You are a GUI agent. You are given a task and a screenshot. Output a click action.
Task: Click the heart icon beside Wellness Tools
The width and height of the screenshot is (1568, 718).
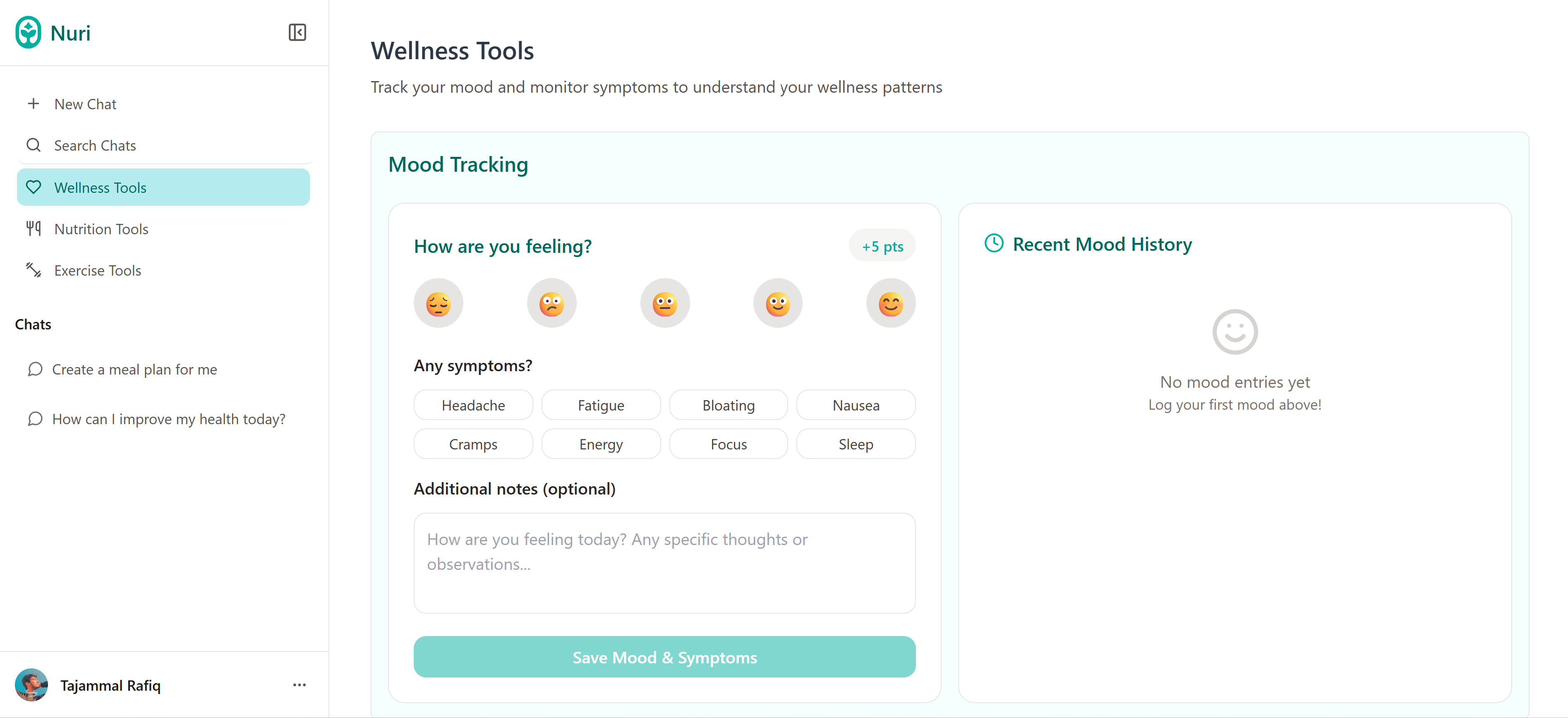pyautogui.click(x=34, y=187)
